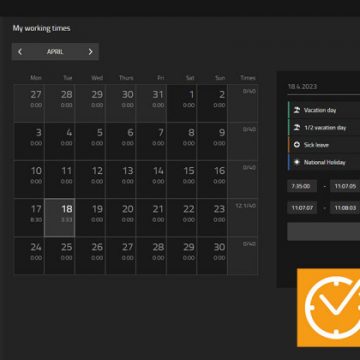Select National Holiday entry
The width and height of the screenshot is (360, 360).
point(324,162)
